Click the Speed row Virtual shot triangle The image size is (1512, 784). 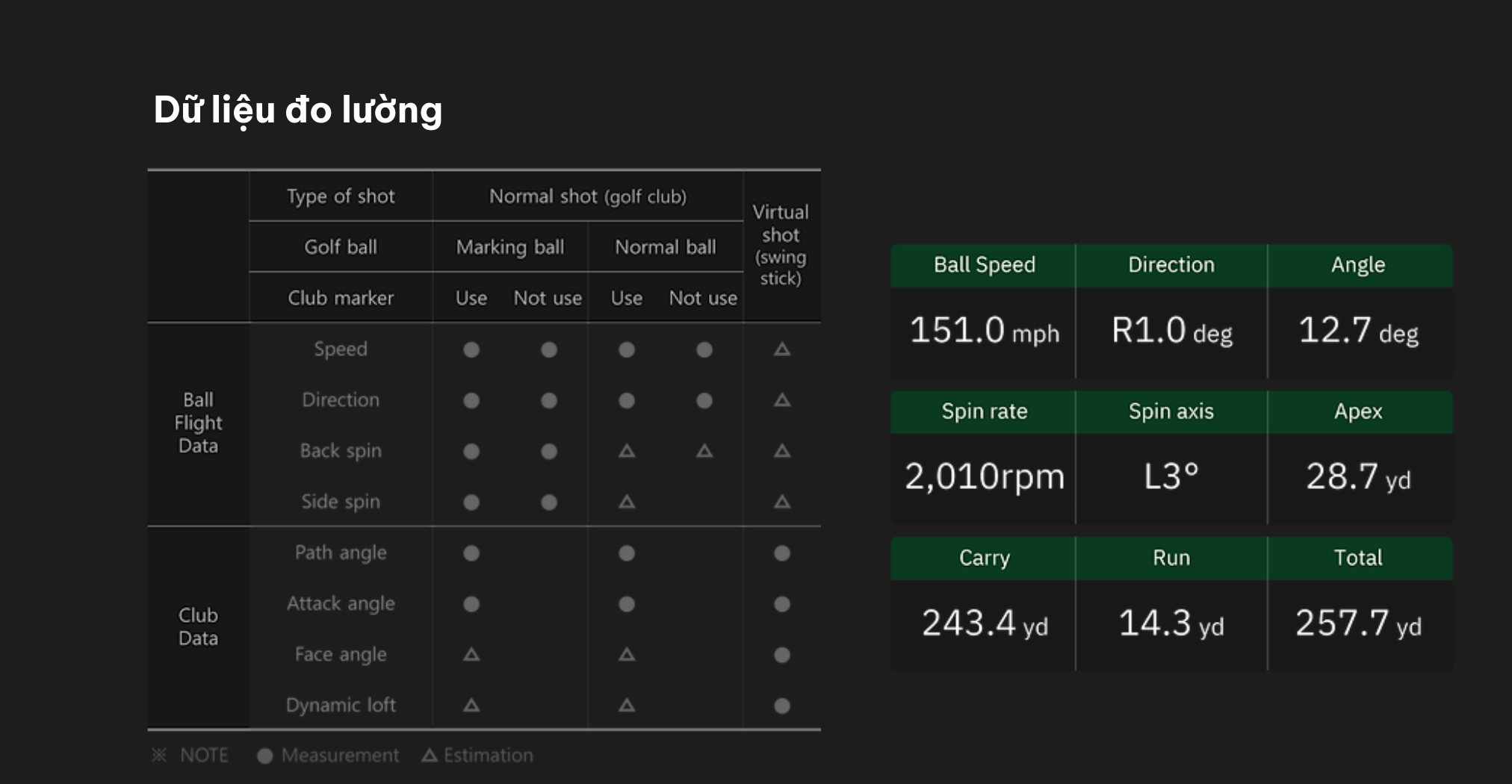tap(782, 349)
